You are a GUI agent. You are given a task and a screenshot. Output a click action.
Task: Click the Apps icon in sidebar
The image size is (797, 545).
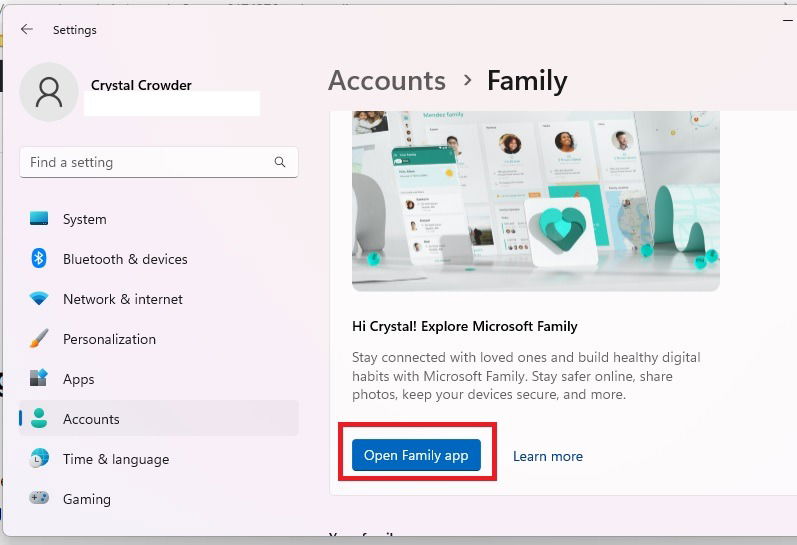coord(39,378)
